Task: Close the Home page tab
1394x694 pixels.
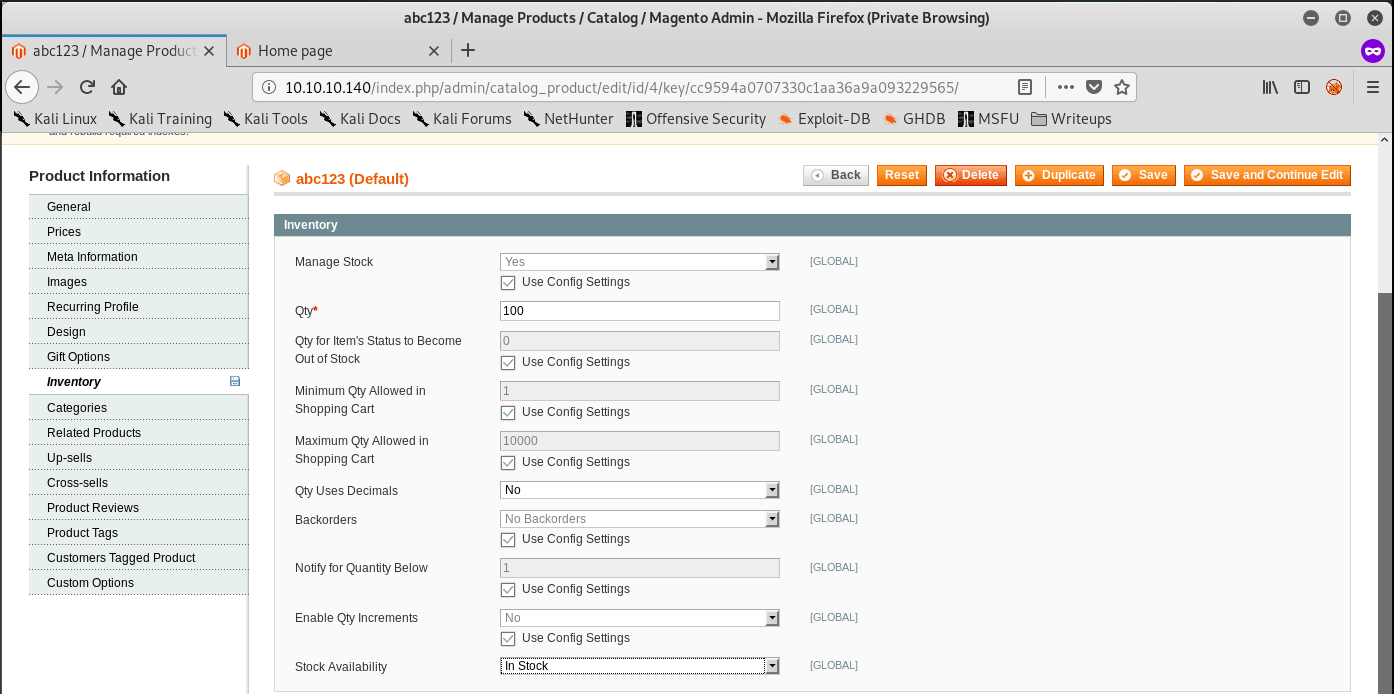Action: coord(434,50)
